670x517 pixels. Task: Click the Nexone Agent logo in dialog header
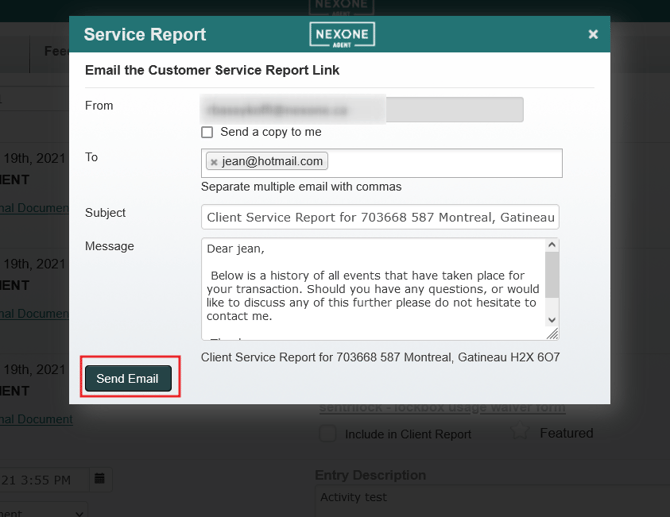coord(342,35)
